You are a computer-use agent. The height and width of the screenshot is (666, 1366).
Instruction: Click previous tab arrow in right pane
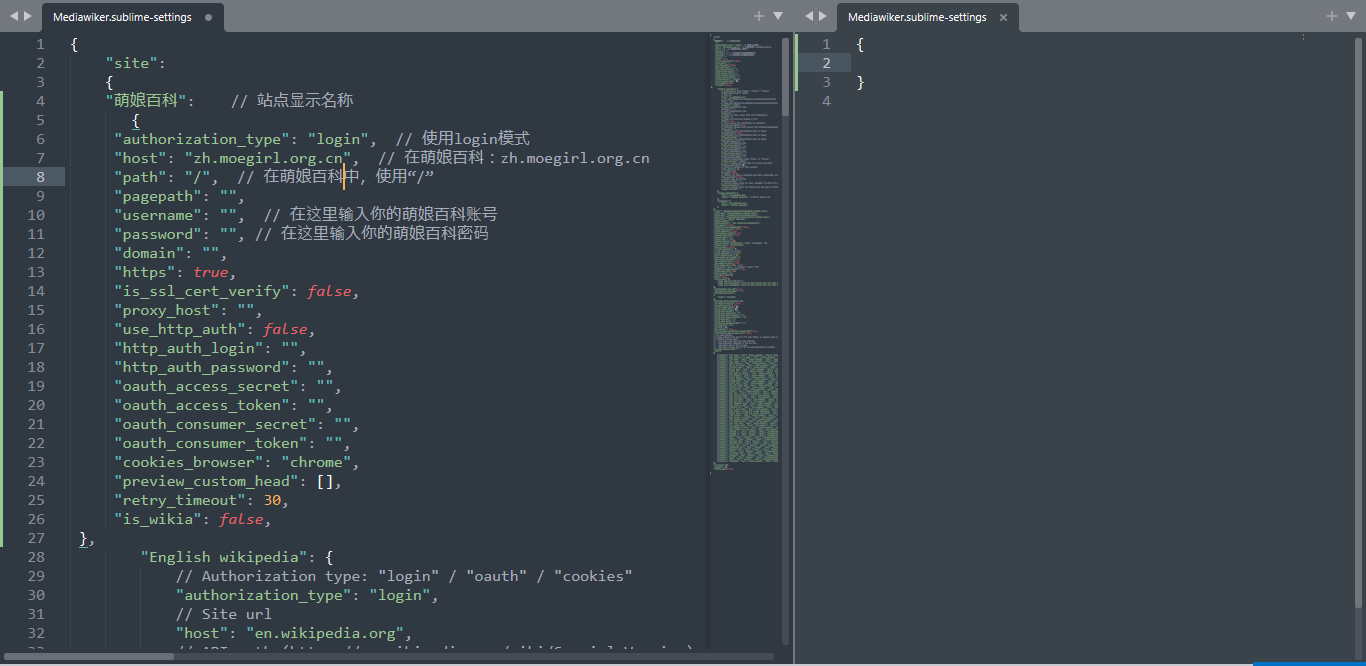tap(809, 17)
